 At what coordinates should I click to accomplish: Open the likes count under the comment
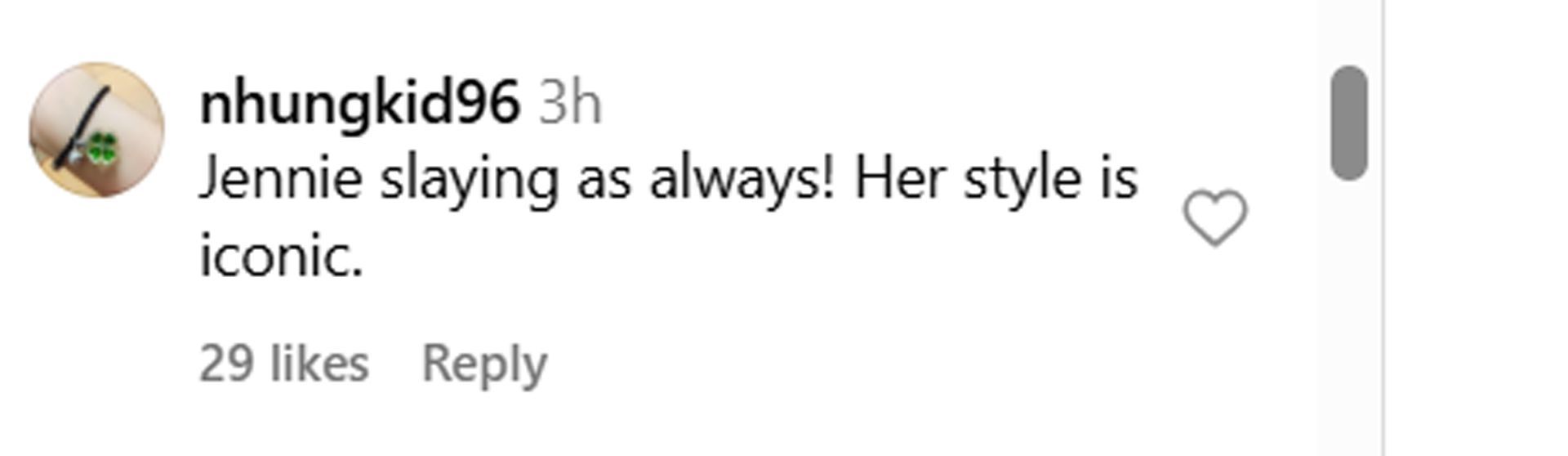[x=283, y=363]
